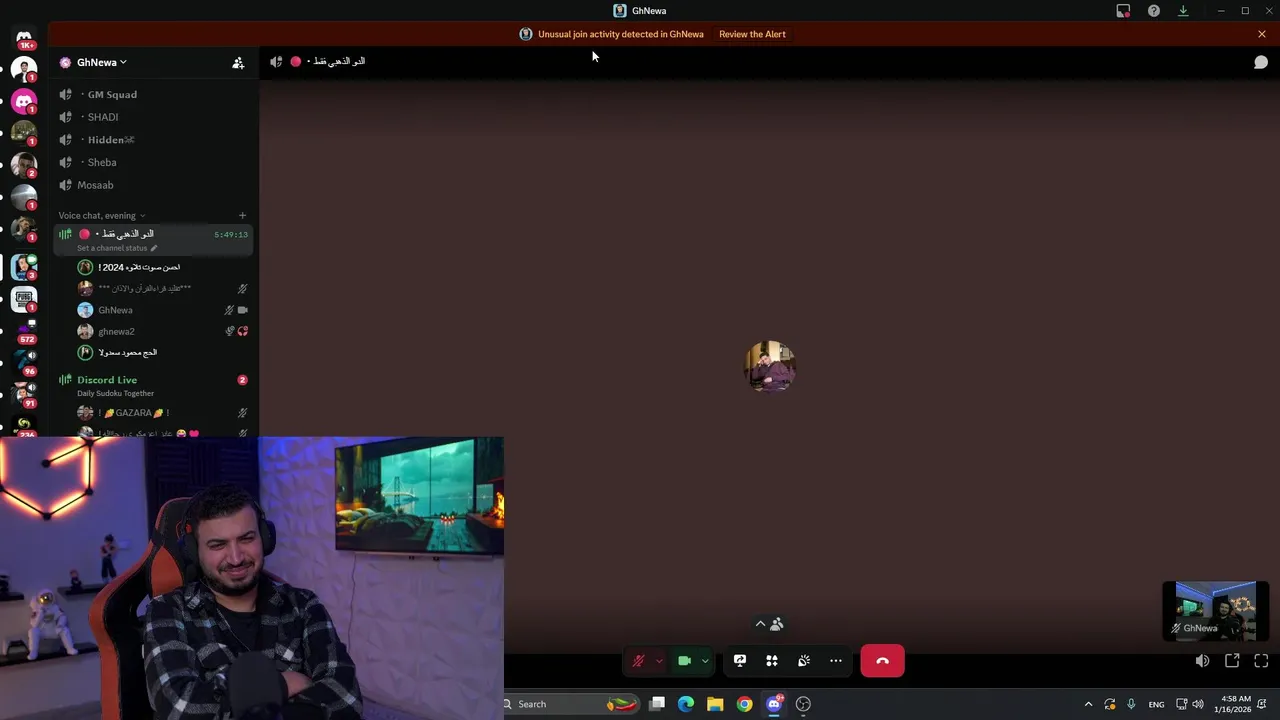Show hidden system tray icons
The image size is (1280, 720).
coord(1088,704)
